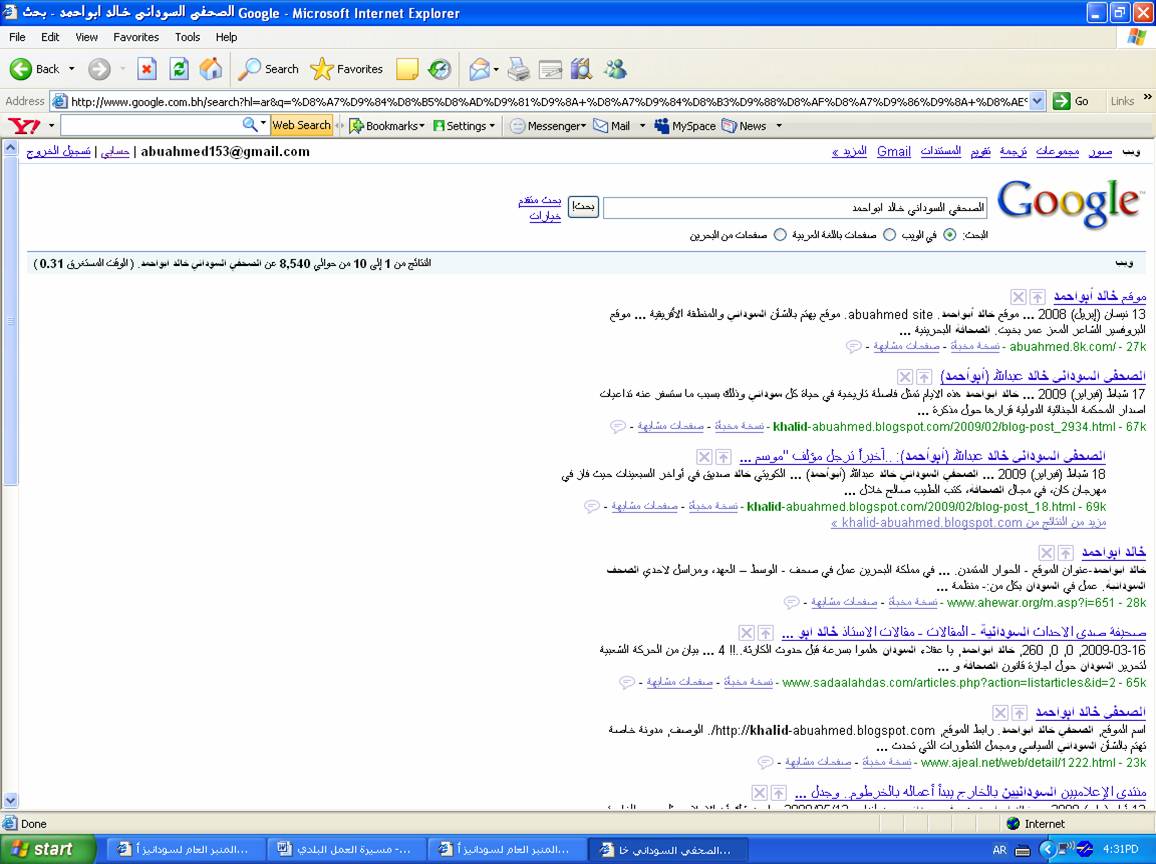The height and width of the screenshot is (864, 1156).
Task: Expand the address bar URL dropdown
Action: [x=1037, y=101]
